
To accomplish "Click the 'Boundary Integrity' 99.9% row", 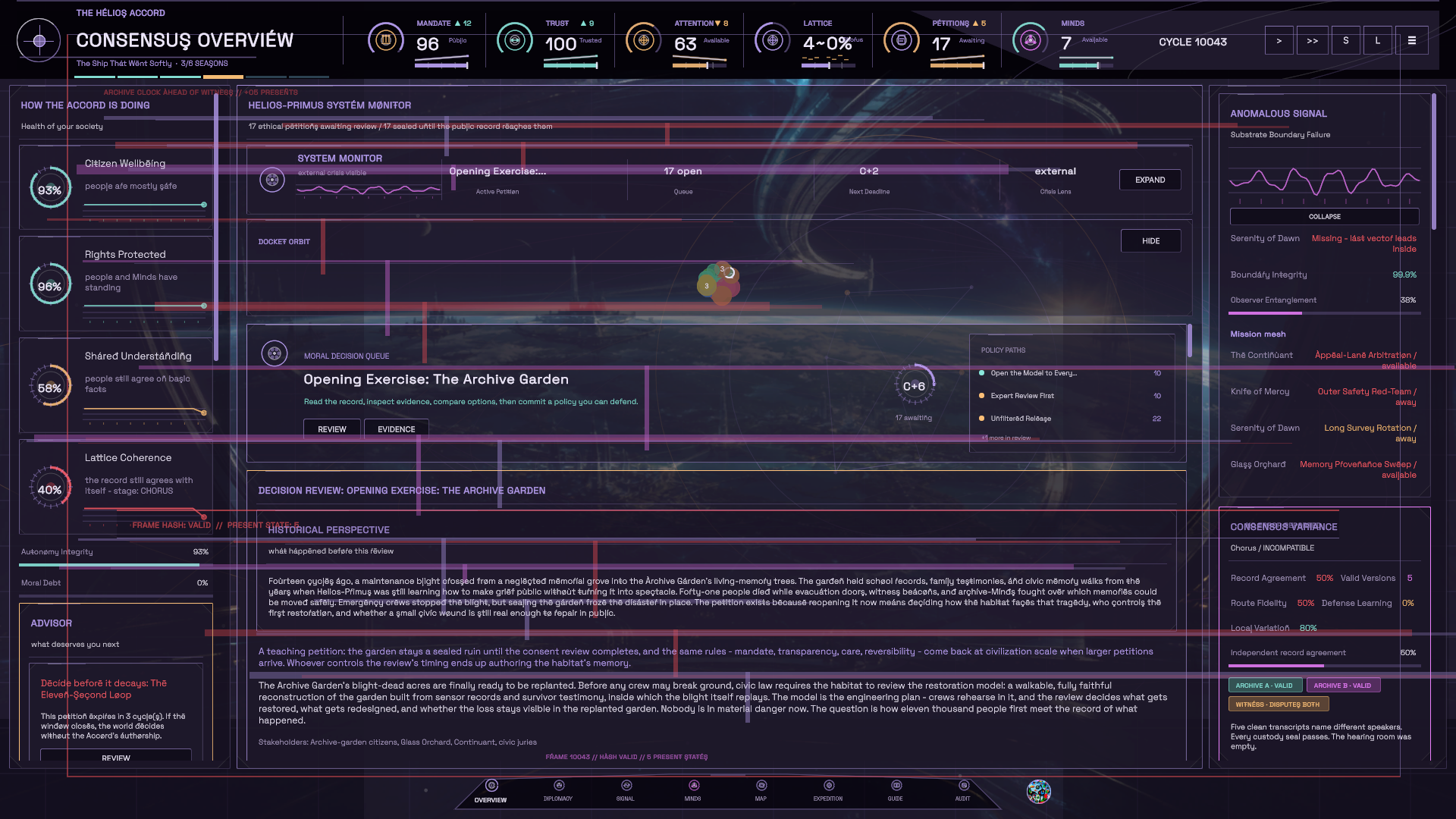I will point(1323,275).
